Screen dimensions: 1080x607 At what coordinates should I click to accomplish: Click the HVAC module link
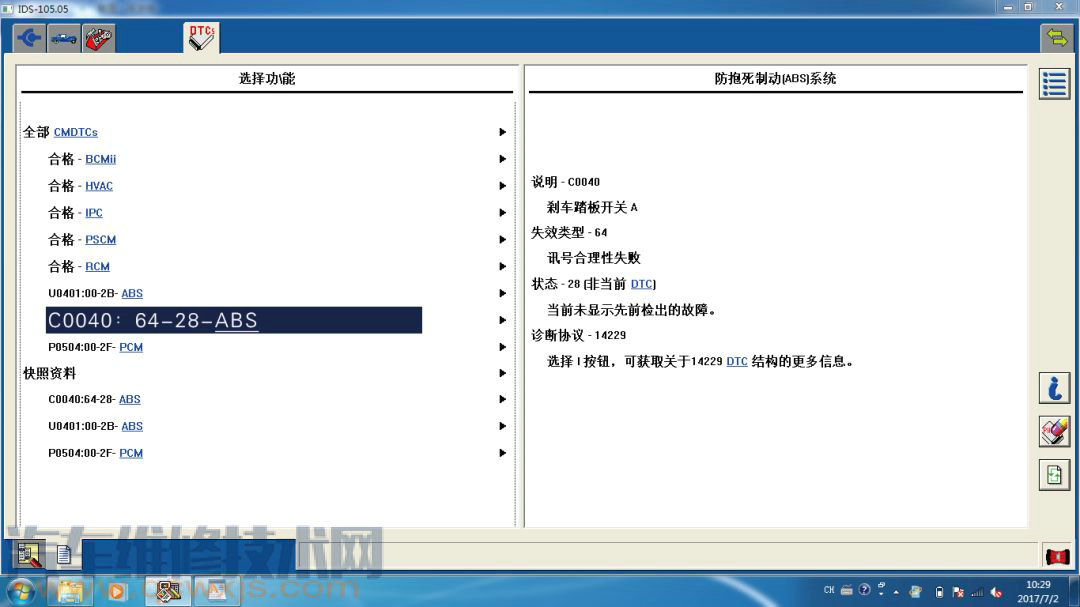pos(99,186)
